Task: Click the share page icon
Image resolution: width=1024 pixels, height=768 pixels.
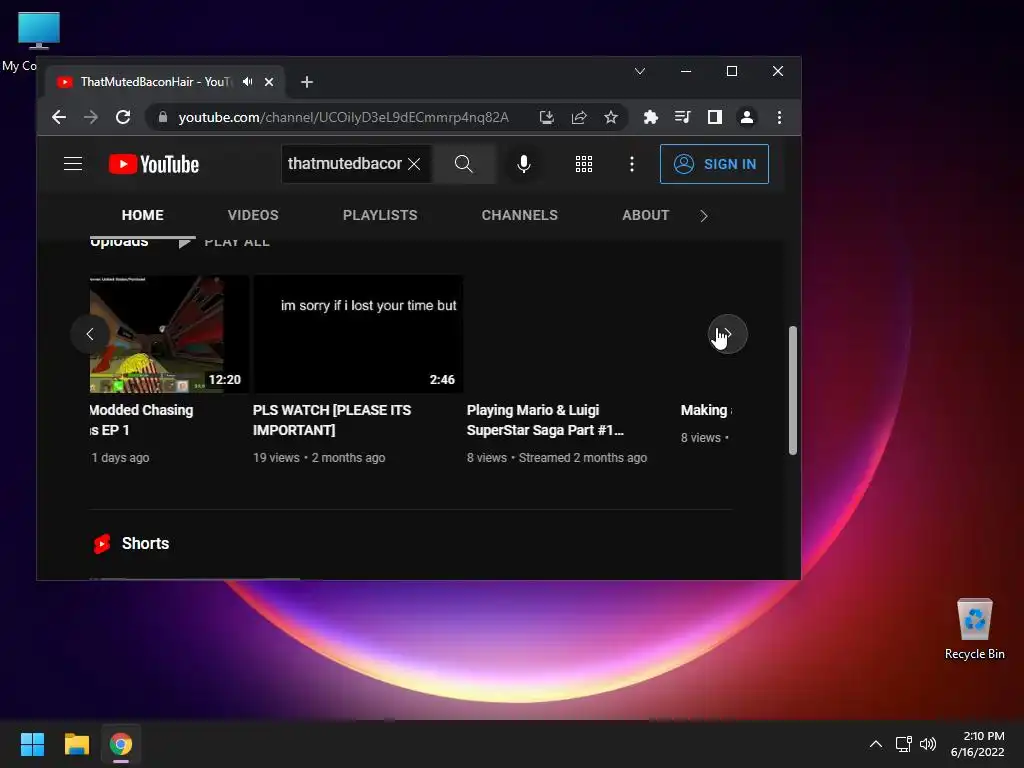Action: click(579, 117)
